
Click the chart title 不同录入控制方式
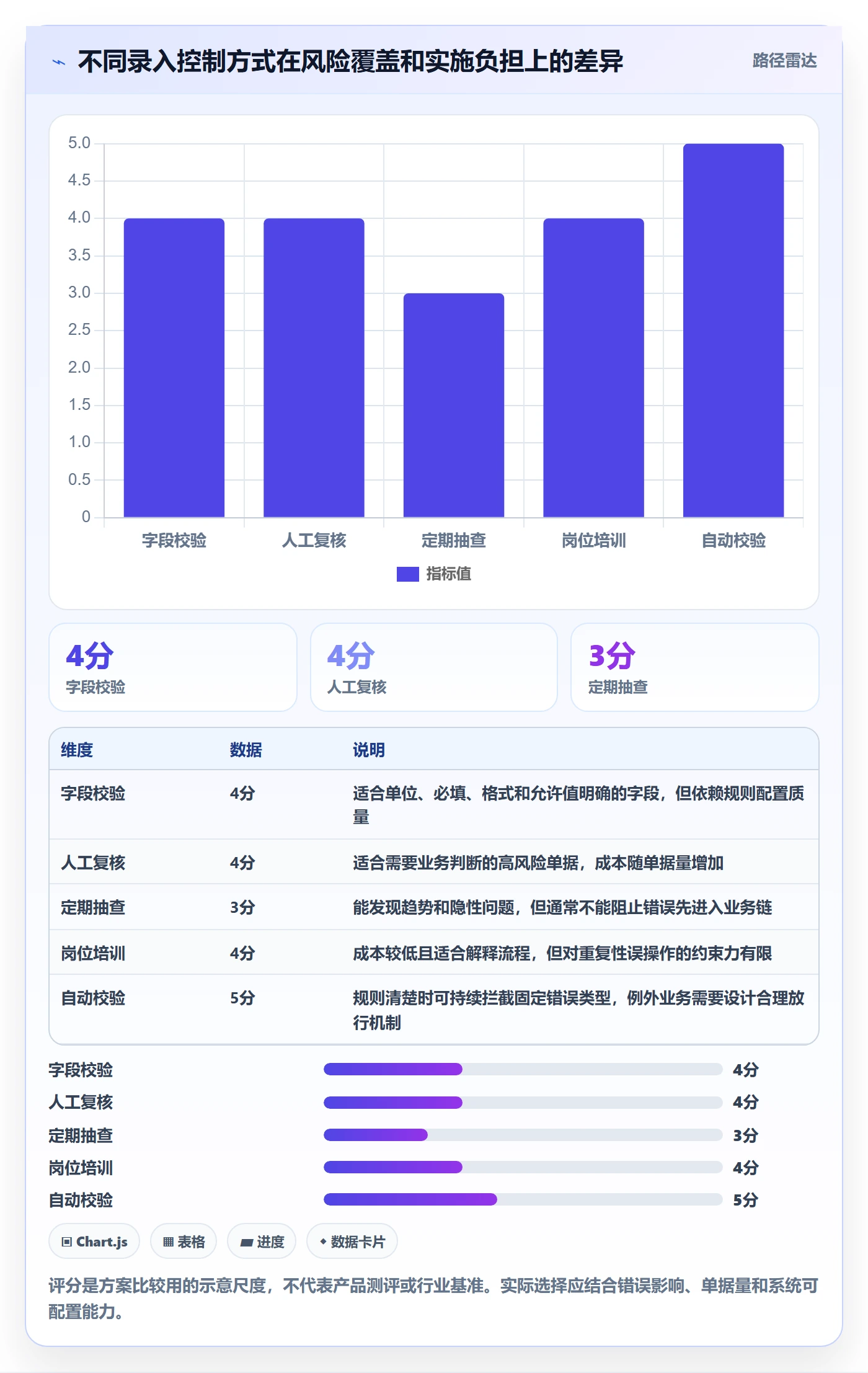coord(350,61)
